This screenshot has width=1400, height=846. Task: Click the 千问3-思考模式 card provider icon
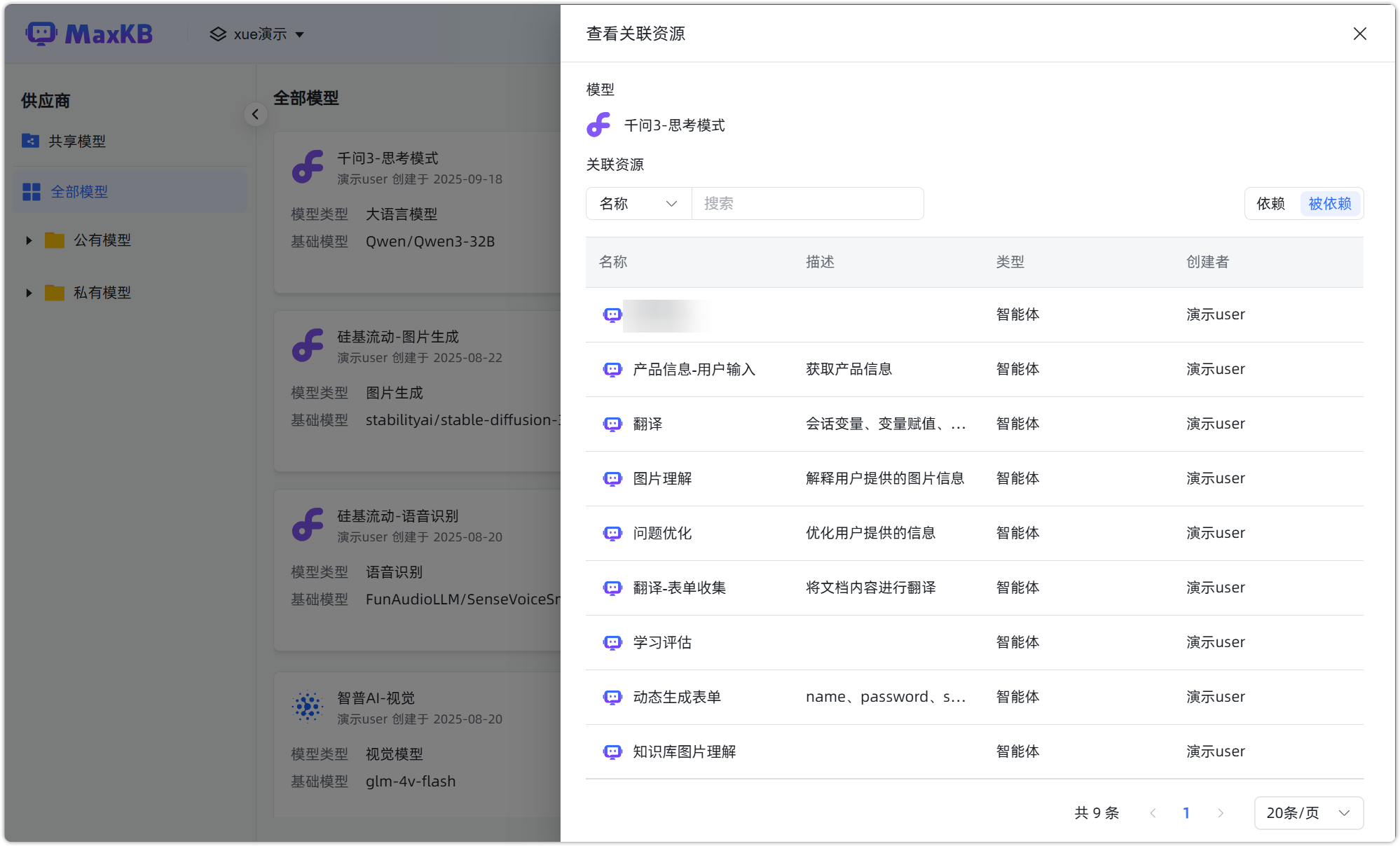308,167
